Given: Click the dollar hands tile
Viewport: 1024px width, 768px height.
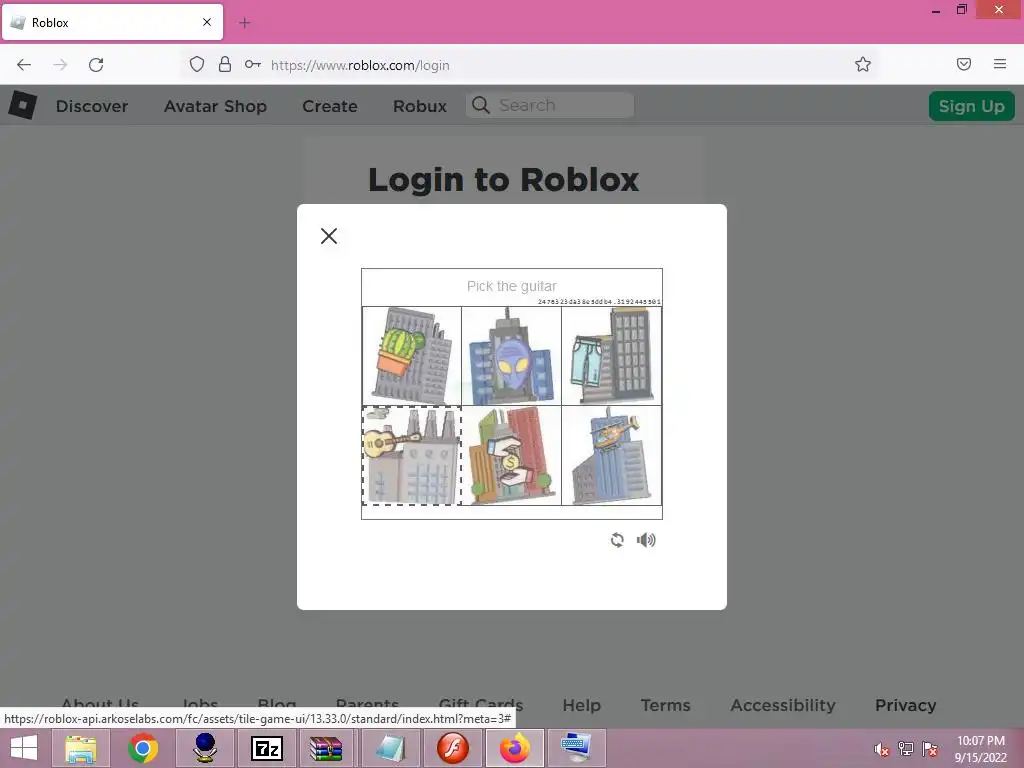Looking at the screenshot, I should 511,455.
